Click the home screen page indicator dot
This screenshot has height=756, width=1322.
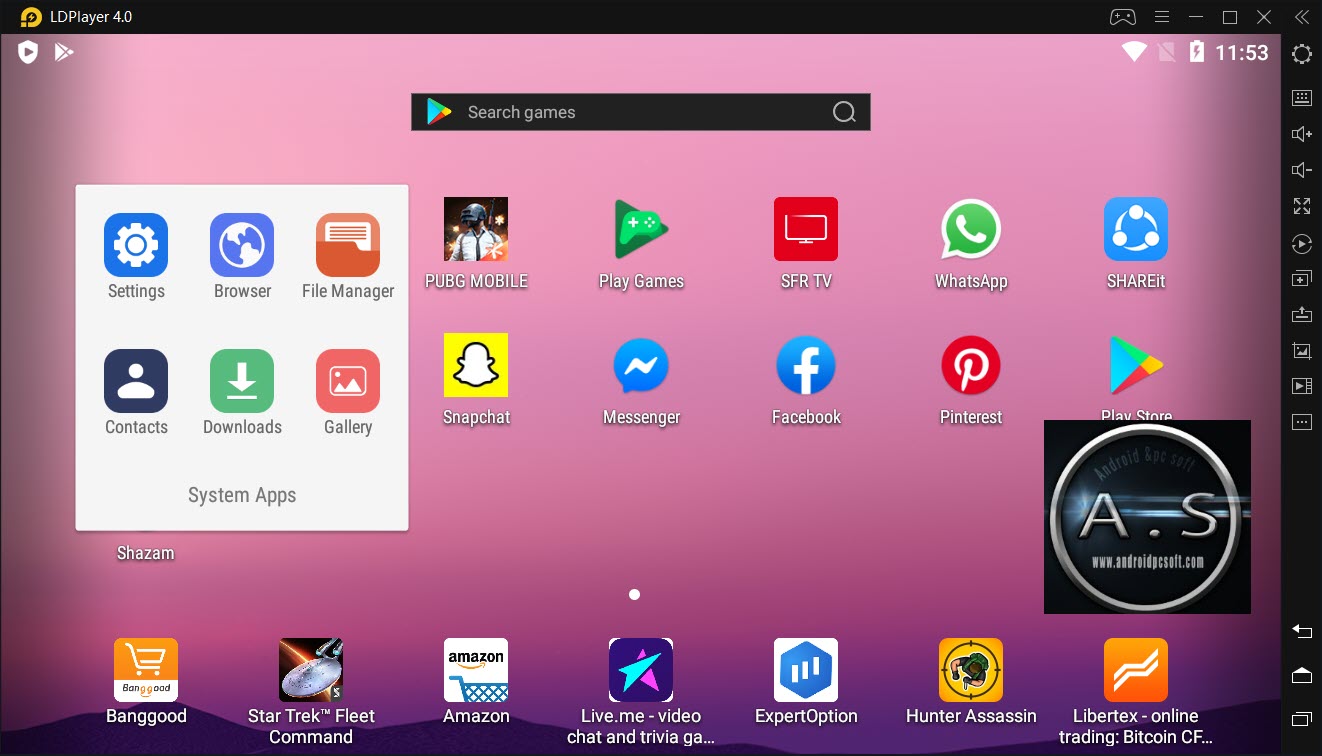tap(634, 594)
